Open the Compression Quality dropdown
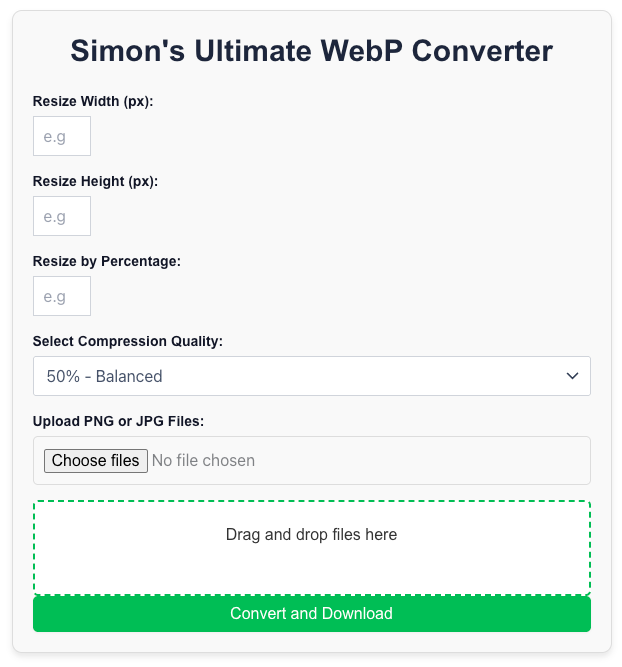Viewport: 622px width, 667px height. point(312,376)
